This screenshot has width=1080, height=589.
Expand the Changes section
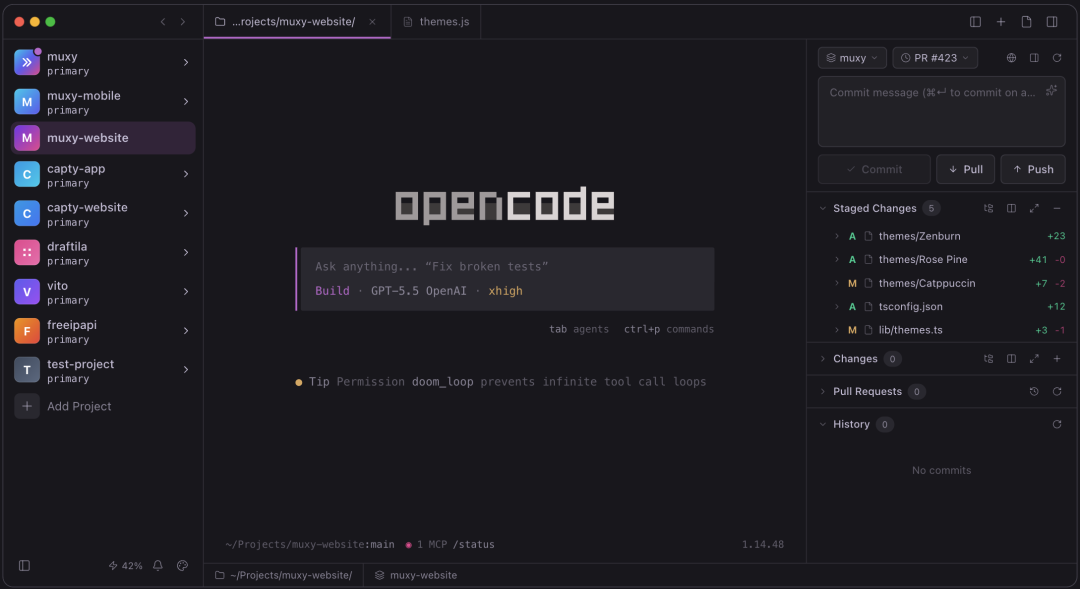822,359
